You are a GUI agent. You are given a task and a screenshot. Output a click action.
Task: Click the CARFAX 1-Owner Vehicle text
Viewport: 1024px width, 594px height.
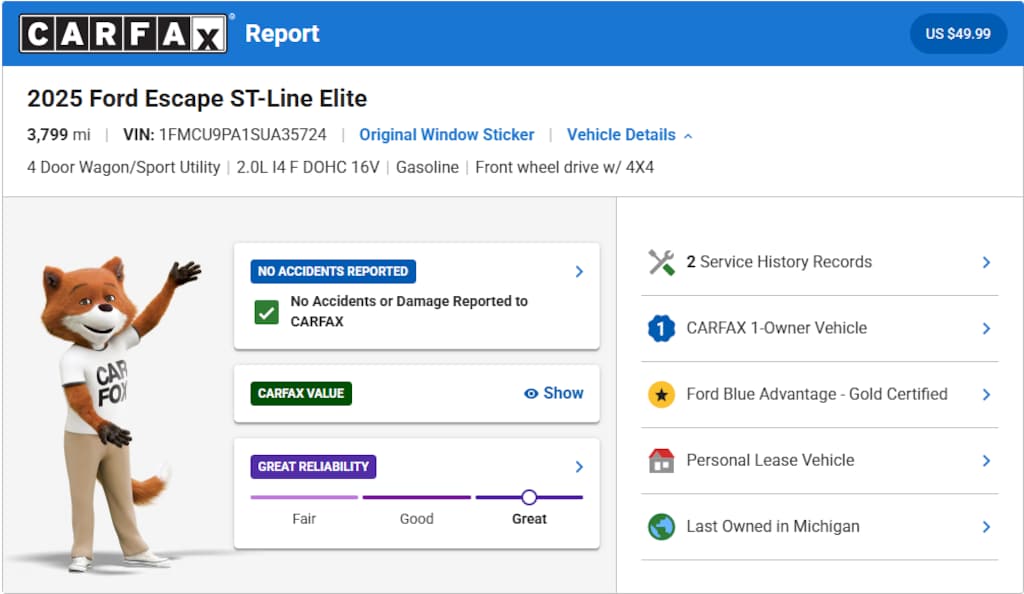tap(776, 328)
